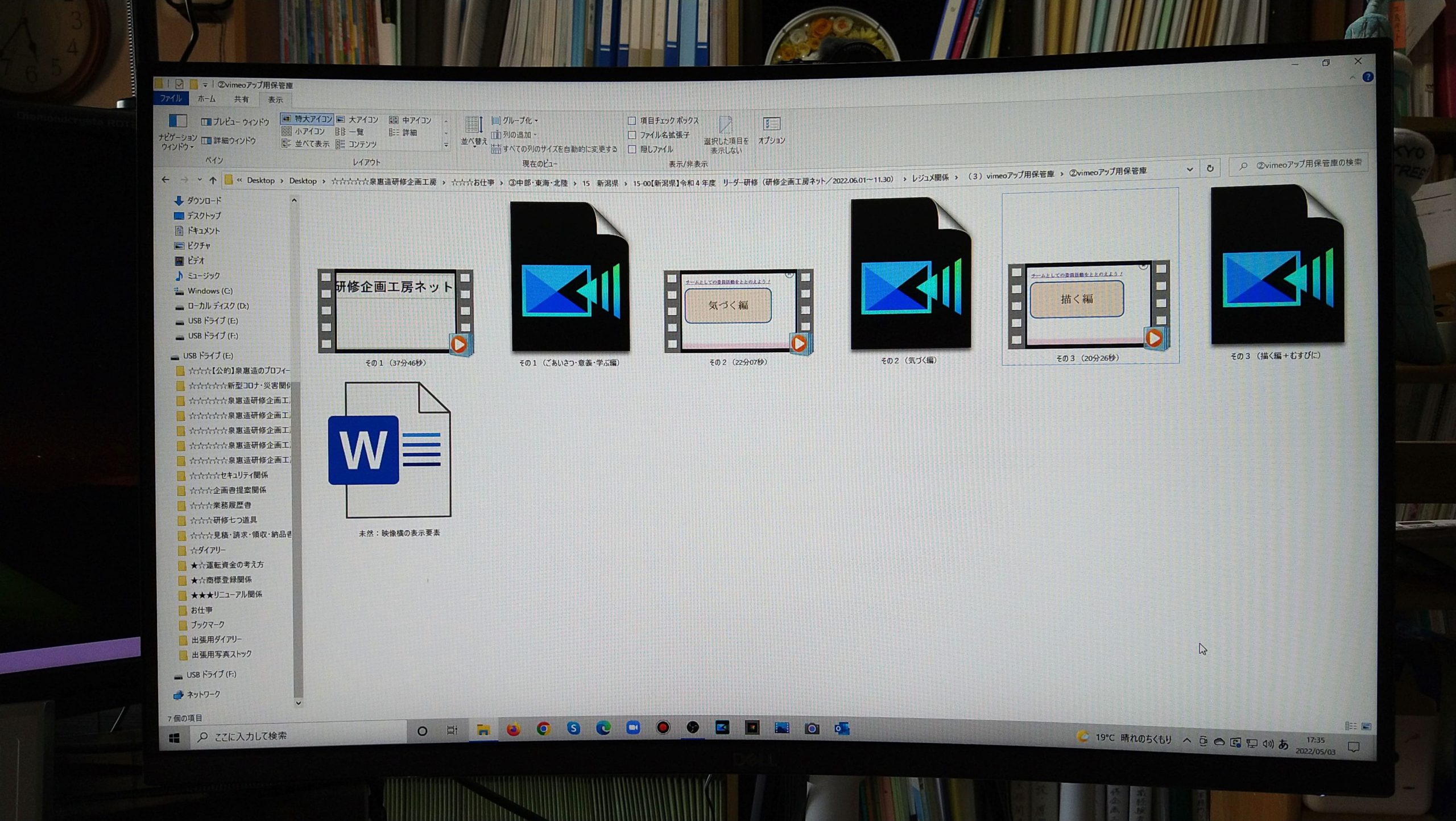The width and height of the screenshot is (1456, 821).
Task: Choose 中アイコン layout
Action: (x=411, y=120)
